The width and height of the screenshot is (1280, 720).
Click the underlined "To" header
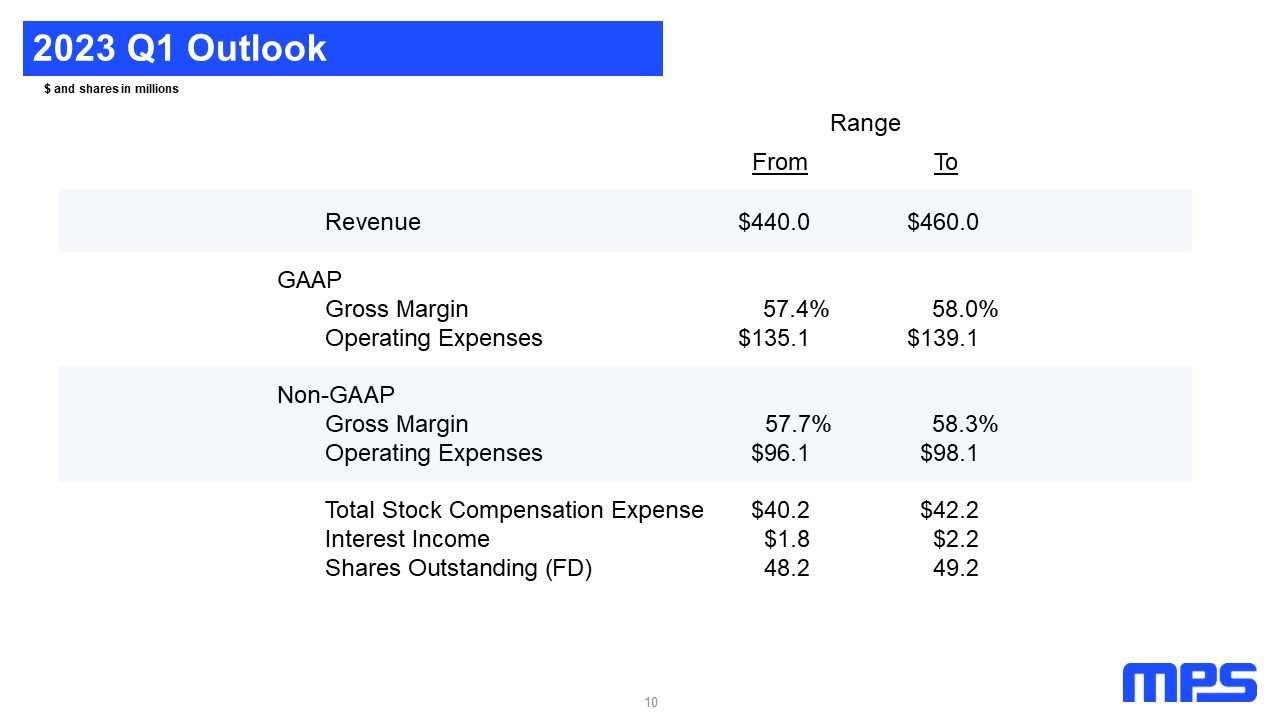pyautogui.click(x=945, y=162)
